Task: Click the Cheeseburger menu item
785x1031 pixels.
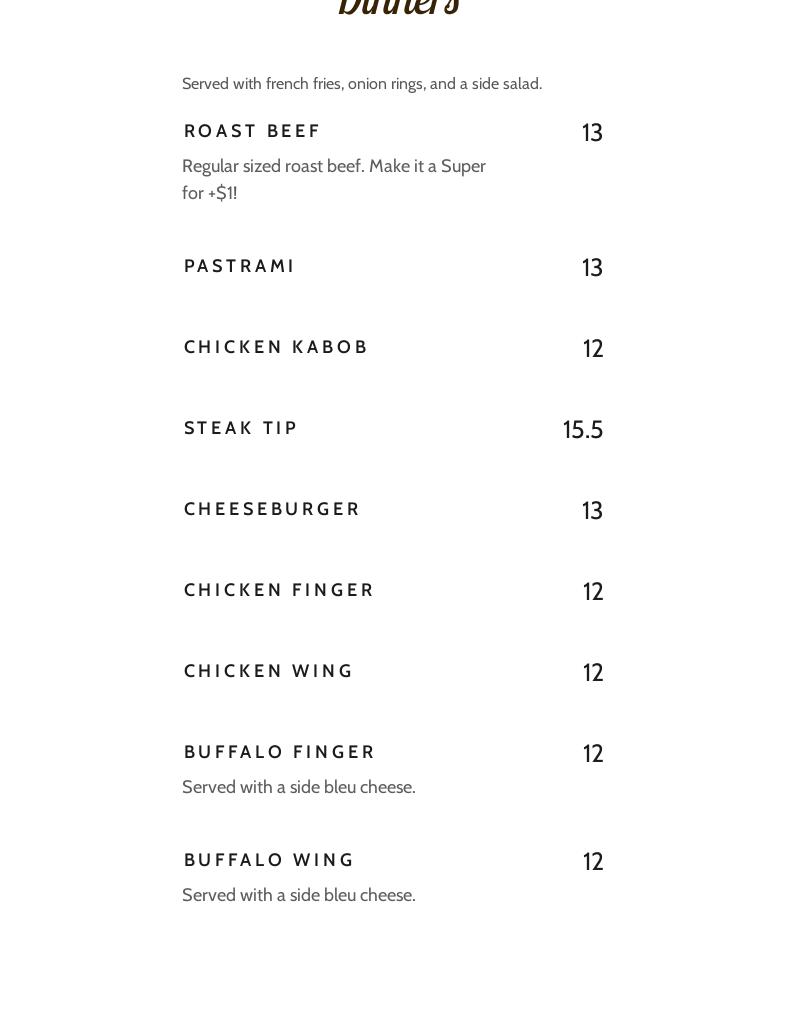Action: point(272,510)
